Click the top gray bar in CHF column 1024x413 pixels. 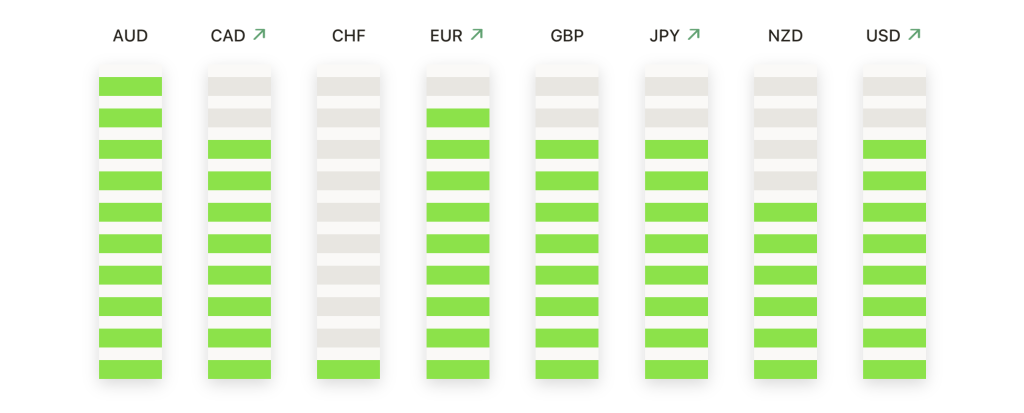tap(349, 86)
